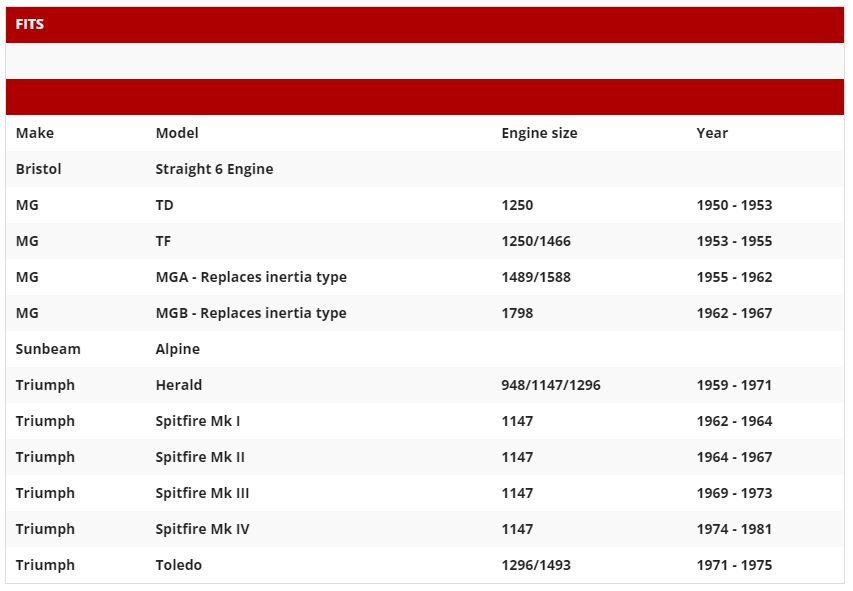Click the Bristol make cell
853x591 pixels.
(x=39, y=169)
